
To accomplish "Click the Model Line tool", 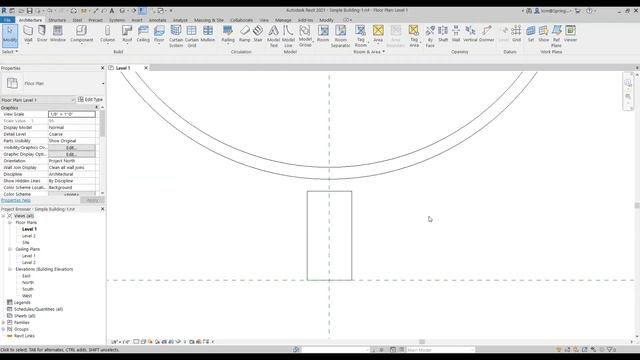I will 288,36.
